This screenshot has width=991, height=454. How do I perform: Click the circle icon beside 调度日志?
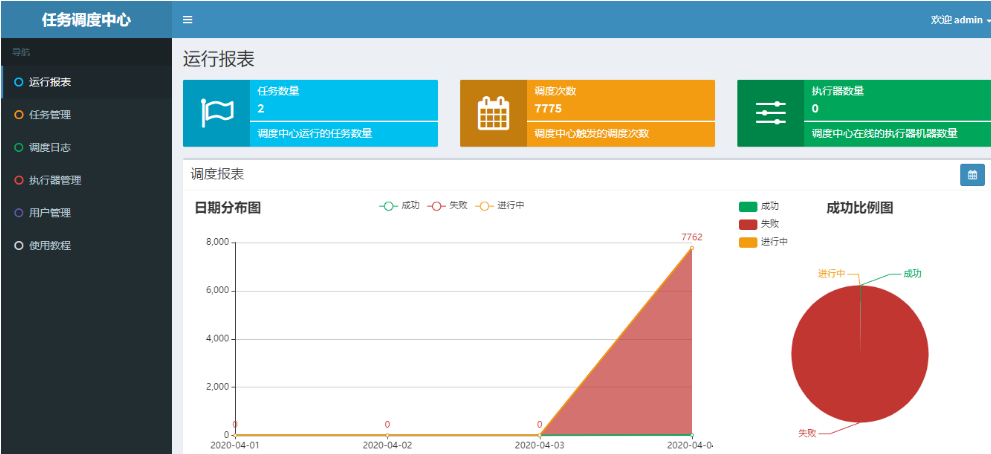coord(19,148)
